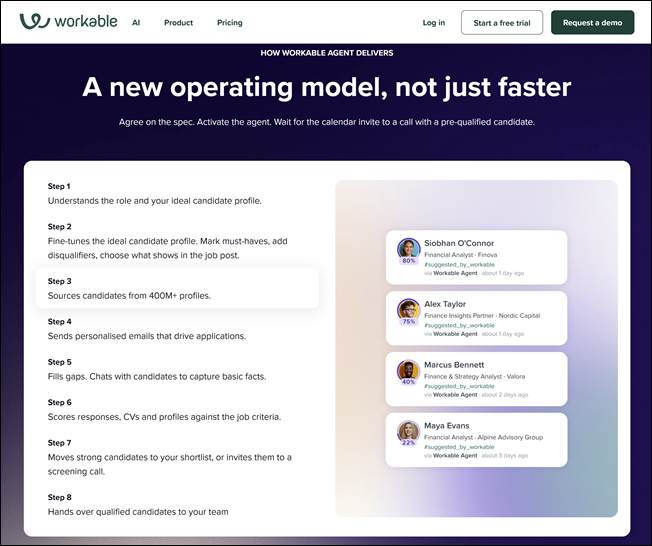Click the Log in link
The height and width of the screenshot is (546, 652).
pos(434,23)
